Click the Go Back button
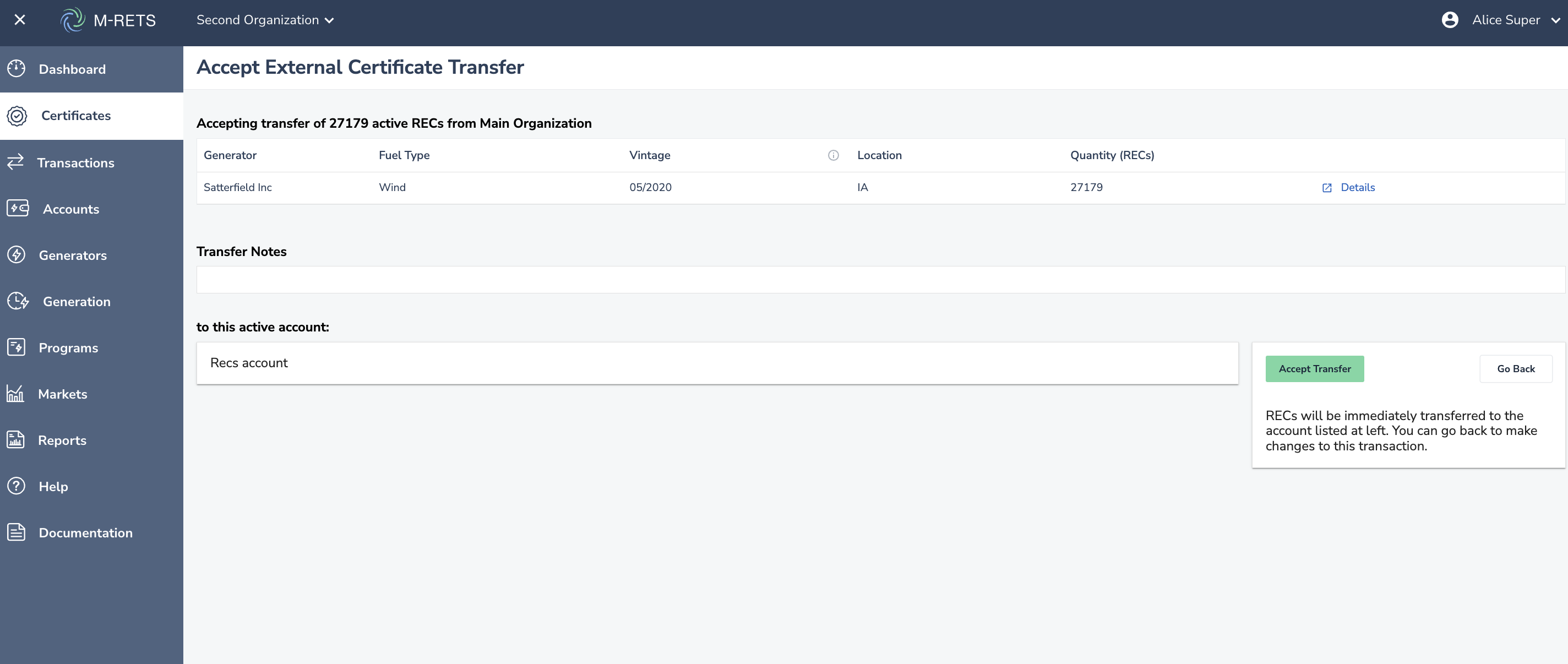Viewport: 1568px width, 664px height. (x=1515, y=369)
